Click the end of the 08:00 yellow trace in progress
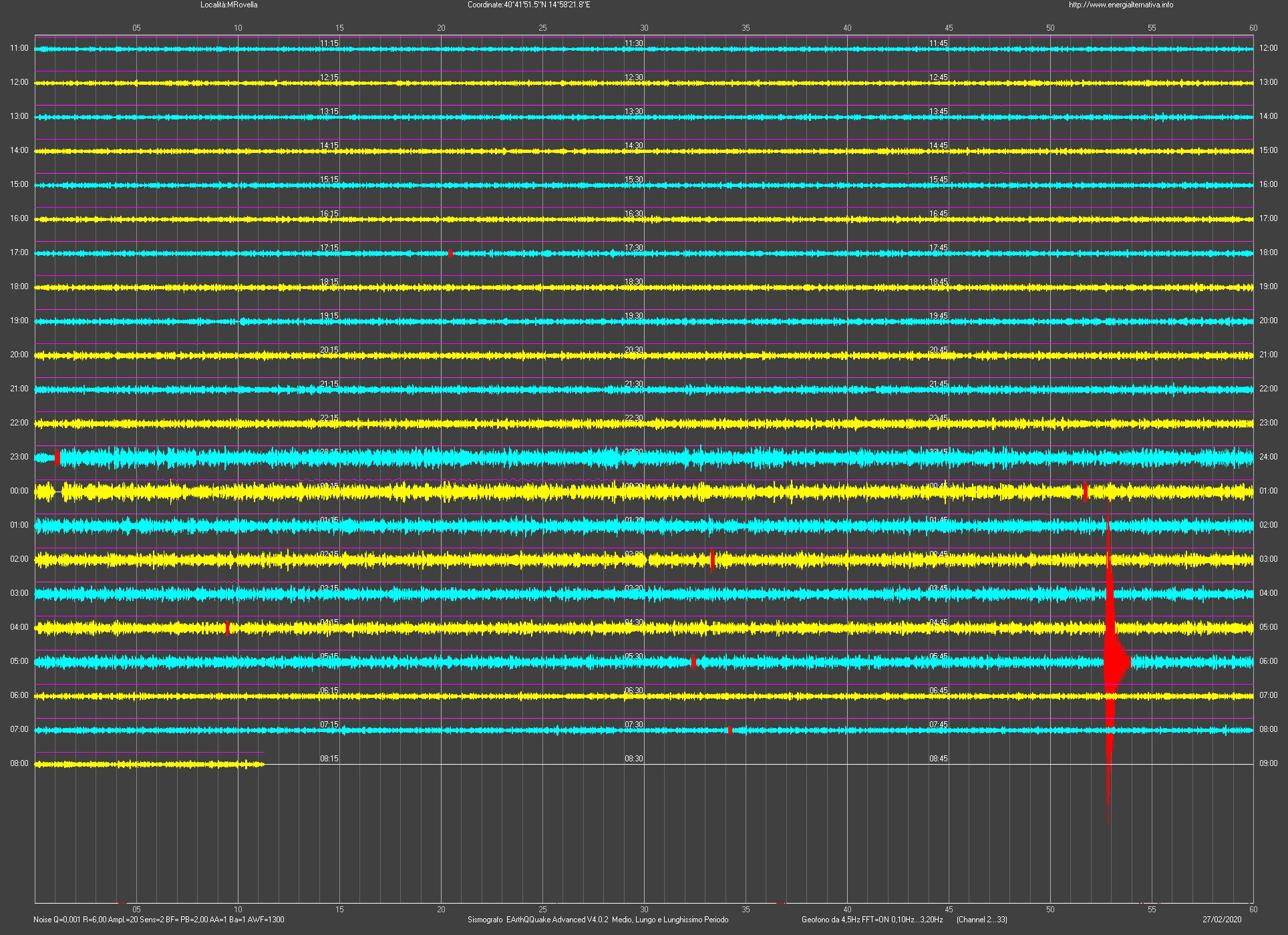1288x935 pixels. (x=262, y=764)
